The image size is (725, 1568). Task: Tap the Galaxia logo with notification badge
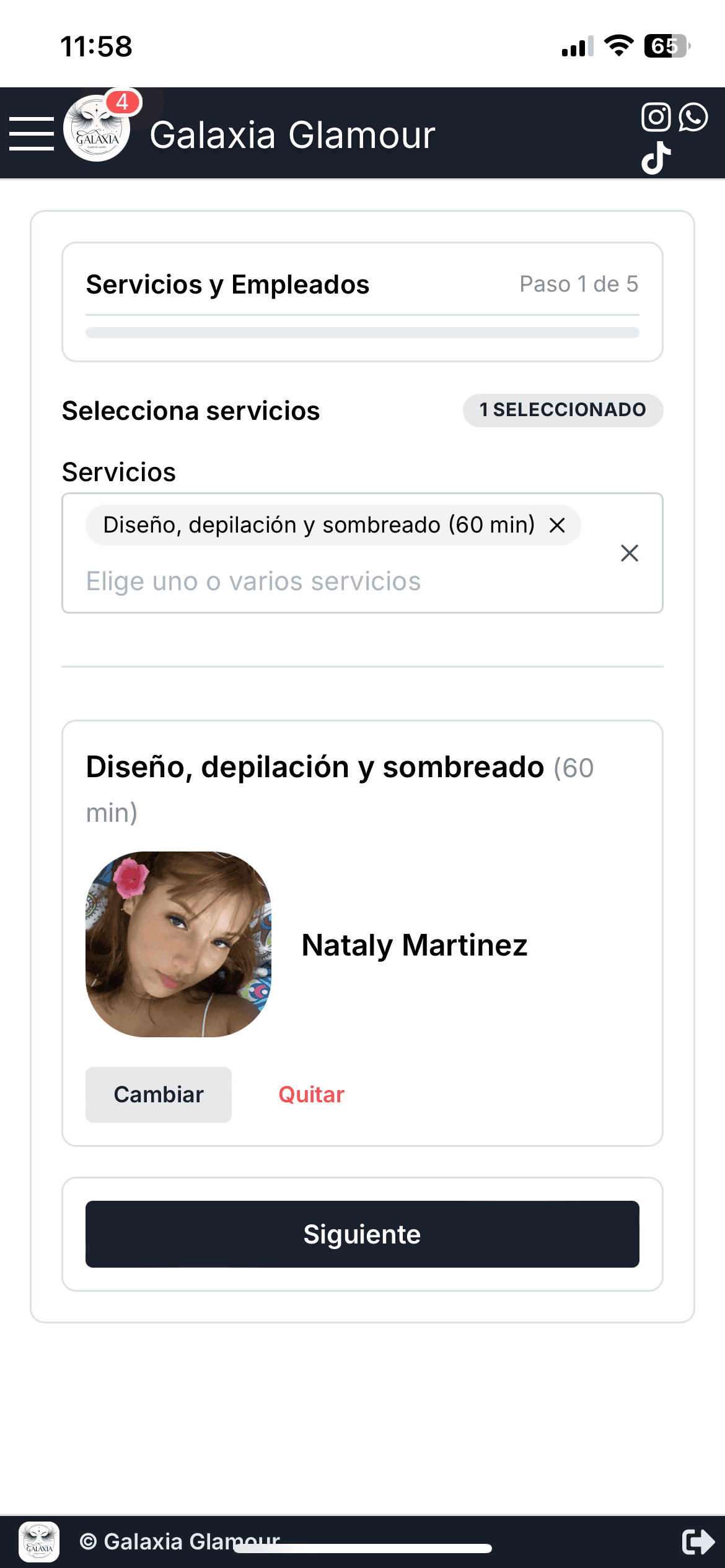97,129
